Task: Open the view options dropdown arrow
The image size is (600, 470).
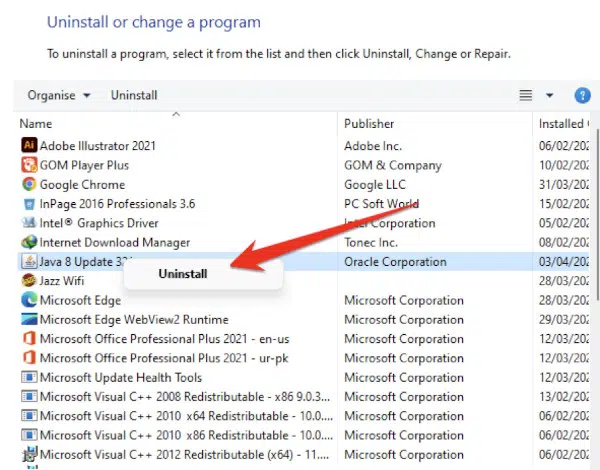Action: coord(549,95)
